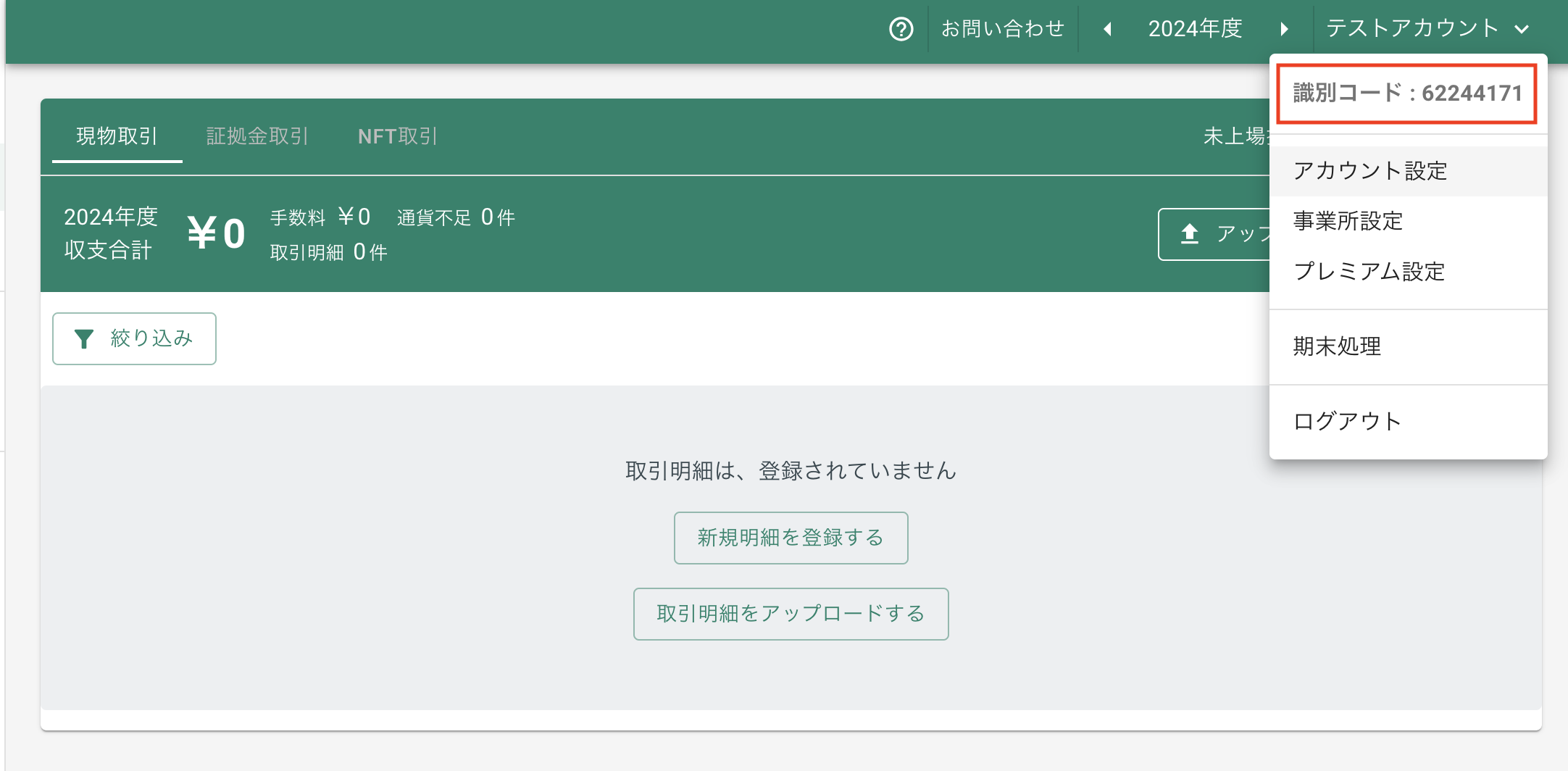This screenshot has width=1568, height=771.
Task: Open お問い合わせ contact link
Action: (x=1003, y=29)
